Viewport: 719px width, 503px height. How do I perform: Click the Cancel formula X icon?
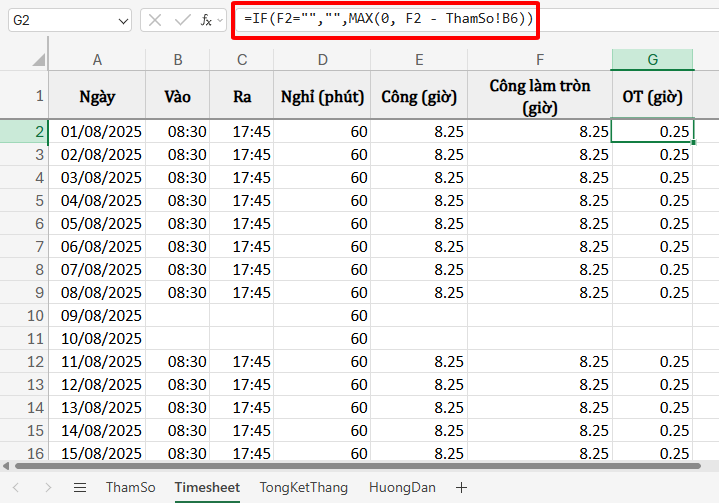[x=155, y=20]
